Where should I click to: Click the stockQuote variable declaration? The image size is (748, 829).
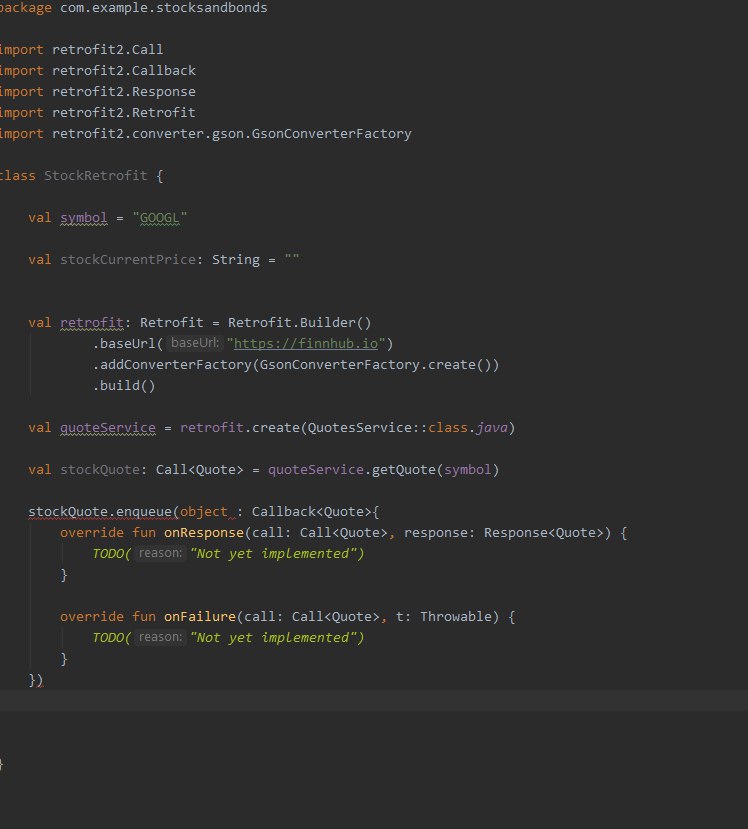tap(99, 470)
